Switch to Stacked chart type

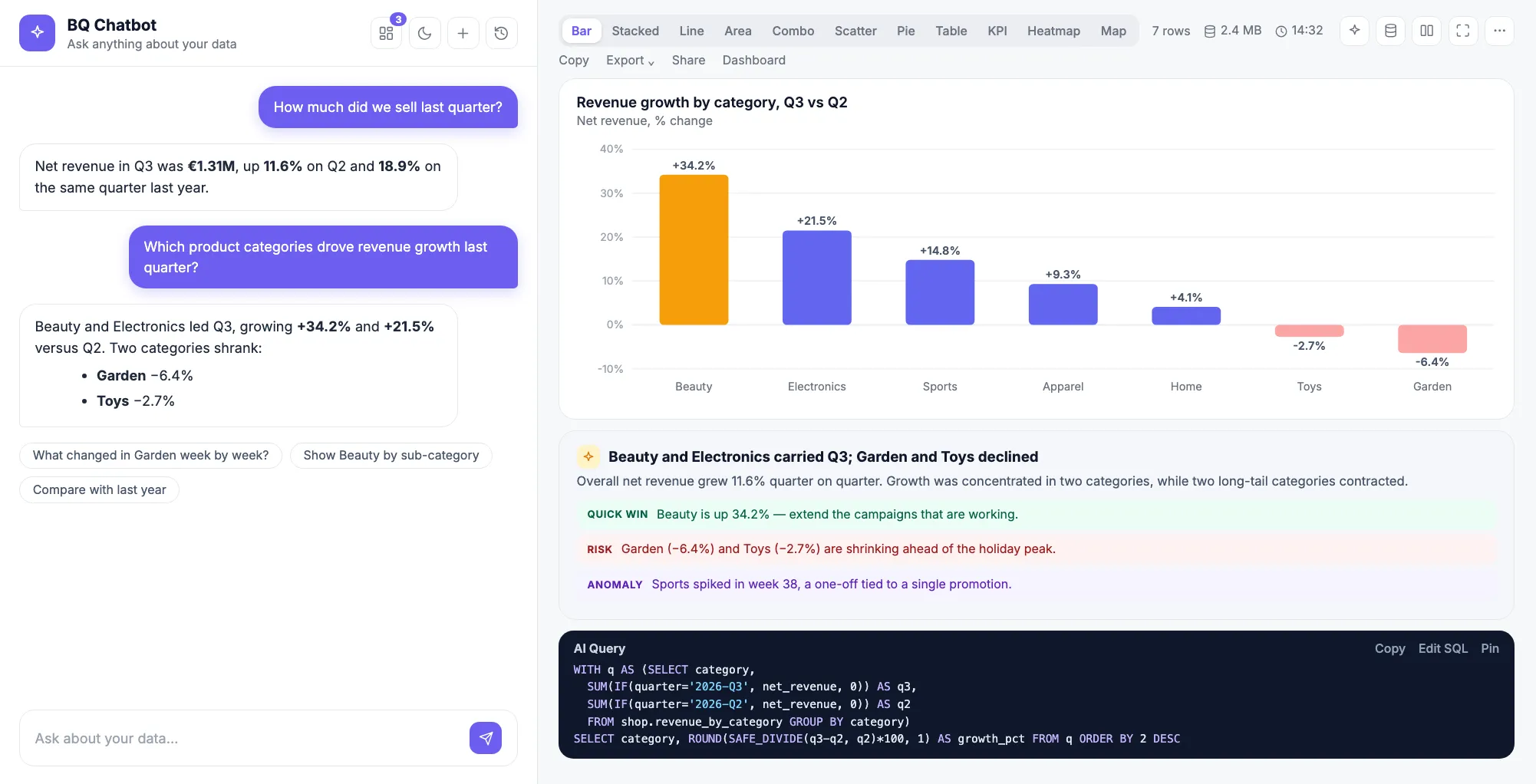(635, 31)
